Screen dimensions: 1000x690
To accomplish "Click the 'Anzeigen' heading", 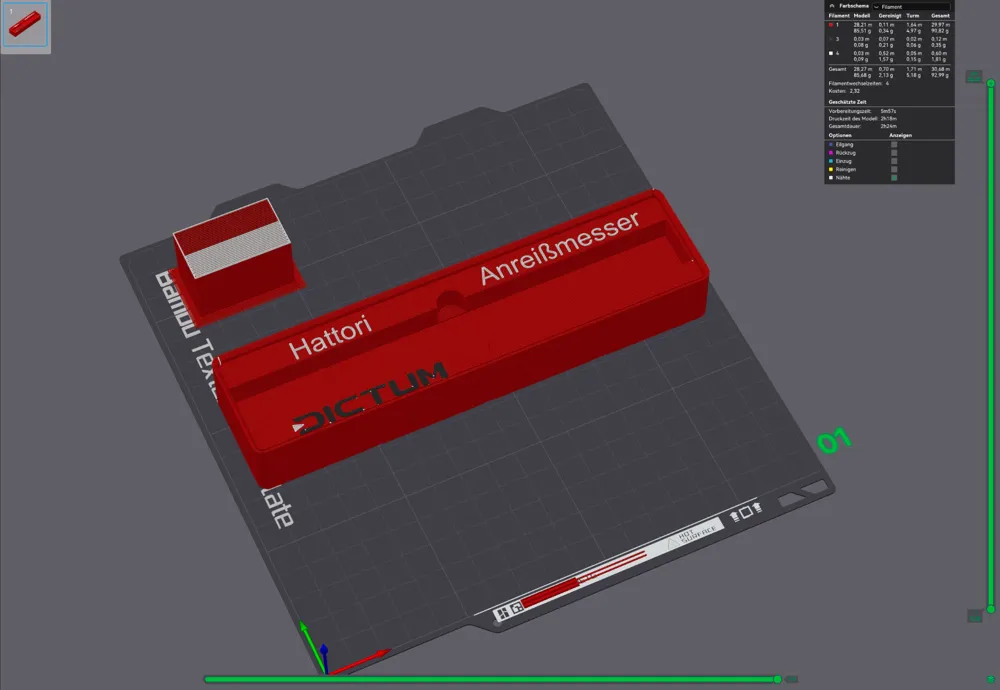I will pyautogui.click(x=901, y=135).
